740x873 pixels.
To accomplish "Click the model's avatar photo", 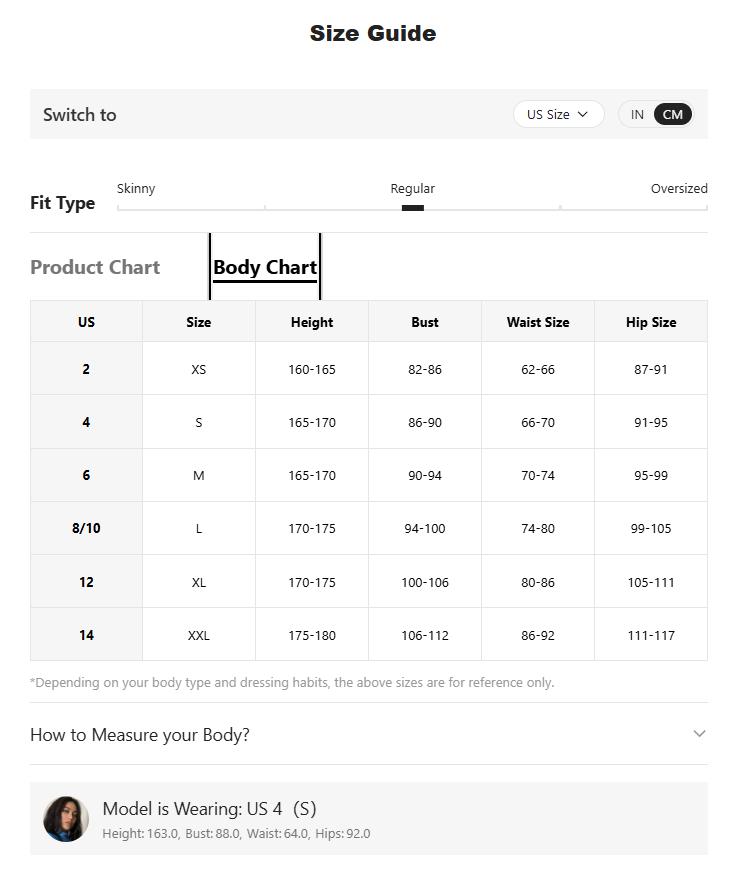I will pyautogui.click(x=66, y=818).
